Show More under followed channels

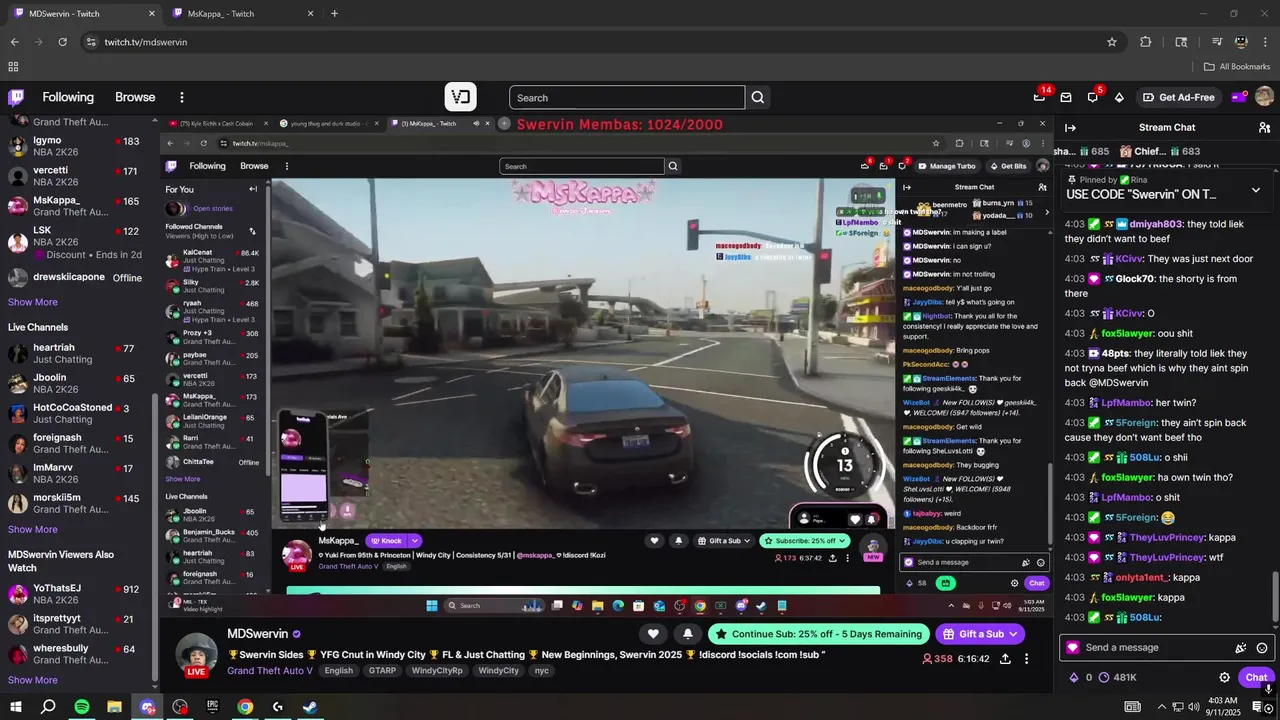pyautogui.click(x=33, y=302)
